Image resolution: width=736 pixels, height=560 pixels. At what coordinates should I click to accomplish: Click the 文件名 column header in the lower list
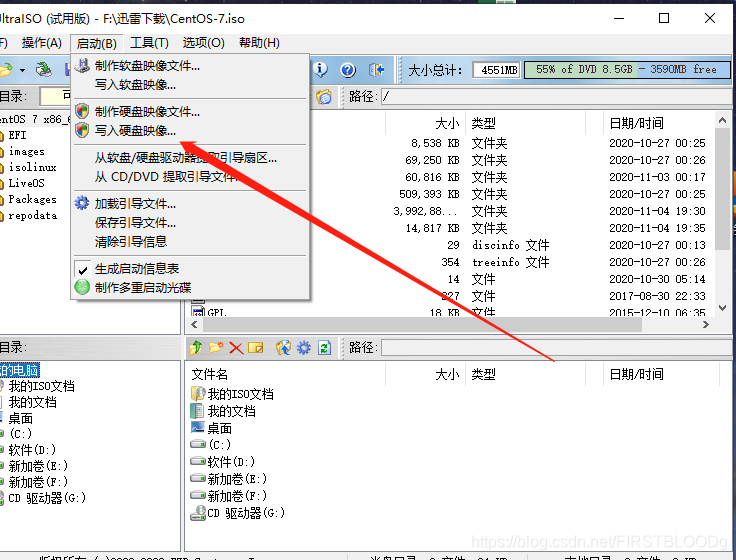(210, 374)
